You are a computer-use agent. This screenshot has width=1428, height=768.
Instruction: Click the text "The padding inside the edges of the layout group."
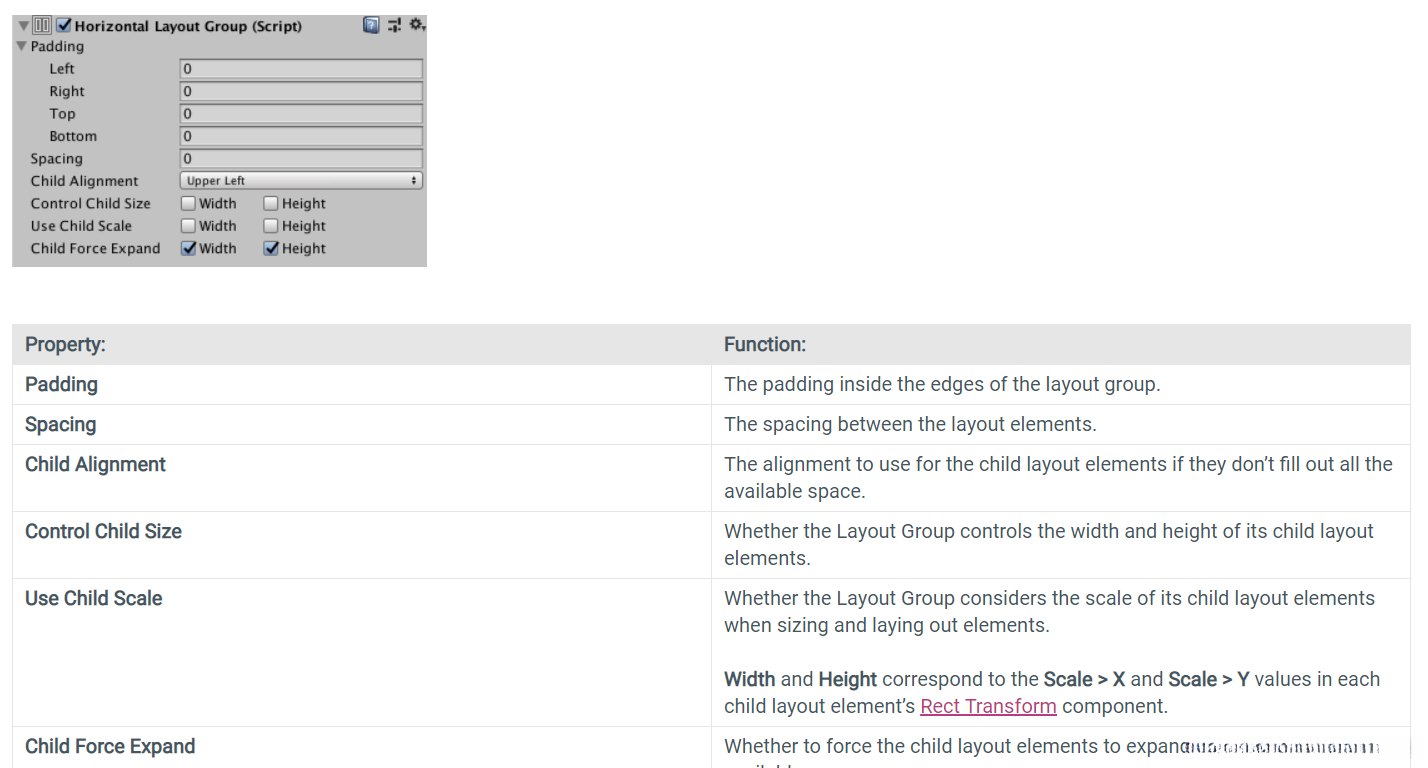[x=942, y=384]
